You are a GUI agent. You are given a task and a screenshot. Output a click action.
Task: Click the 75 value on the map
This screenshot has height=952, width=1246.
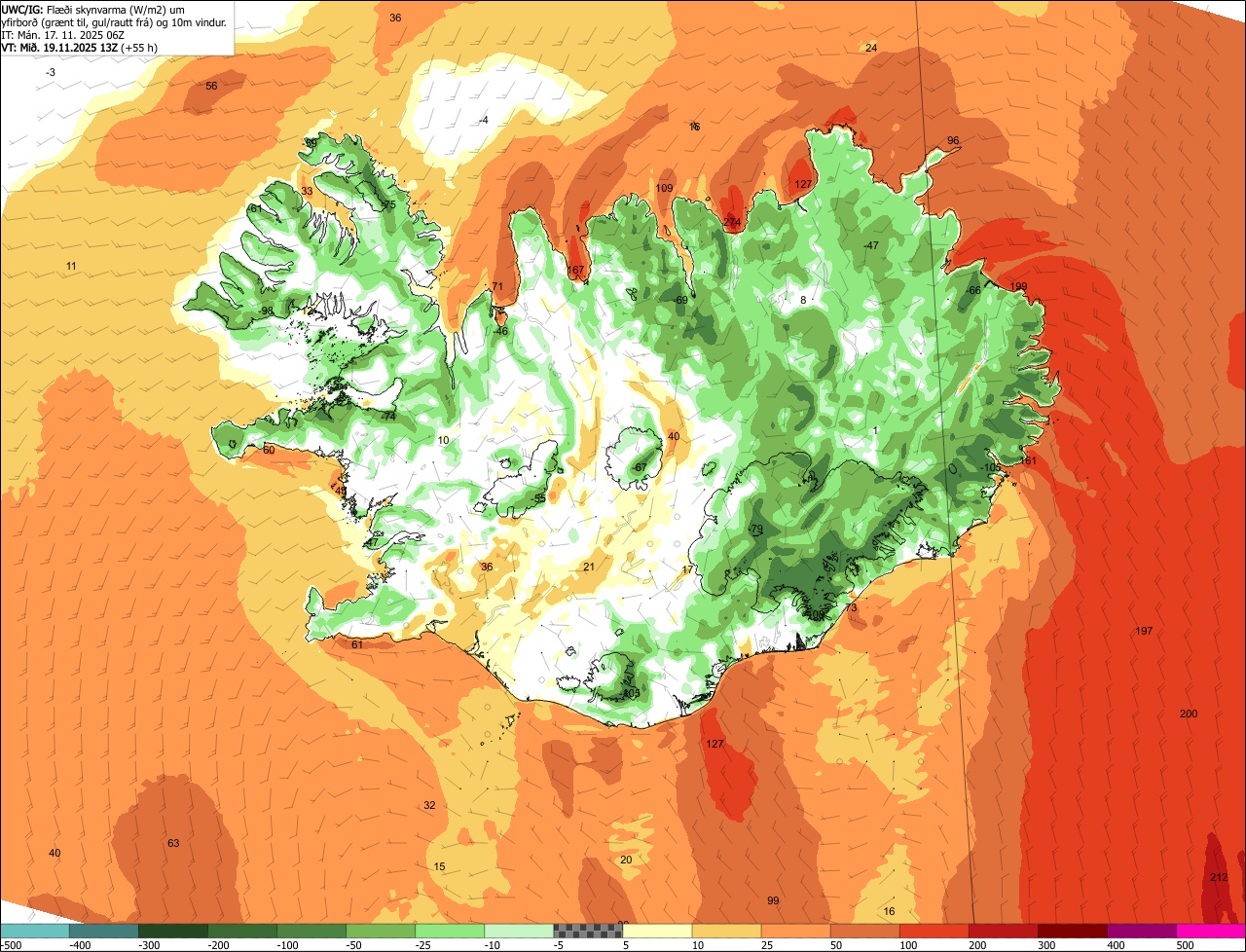pos(389,204)
